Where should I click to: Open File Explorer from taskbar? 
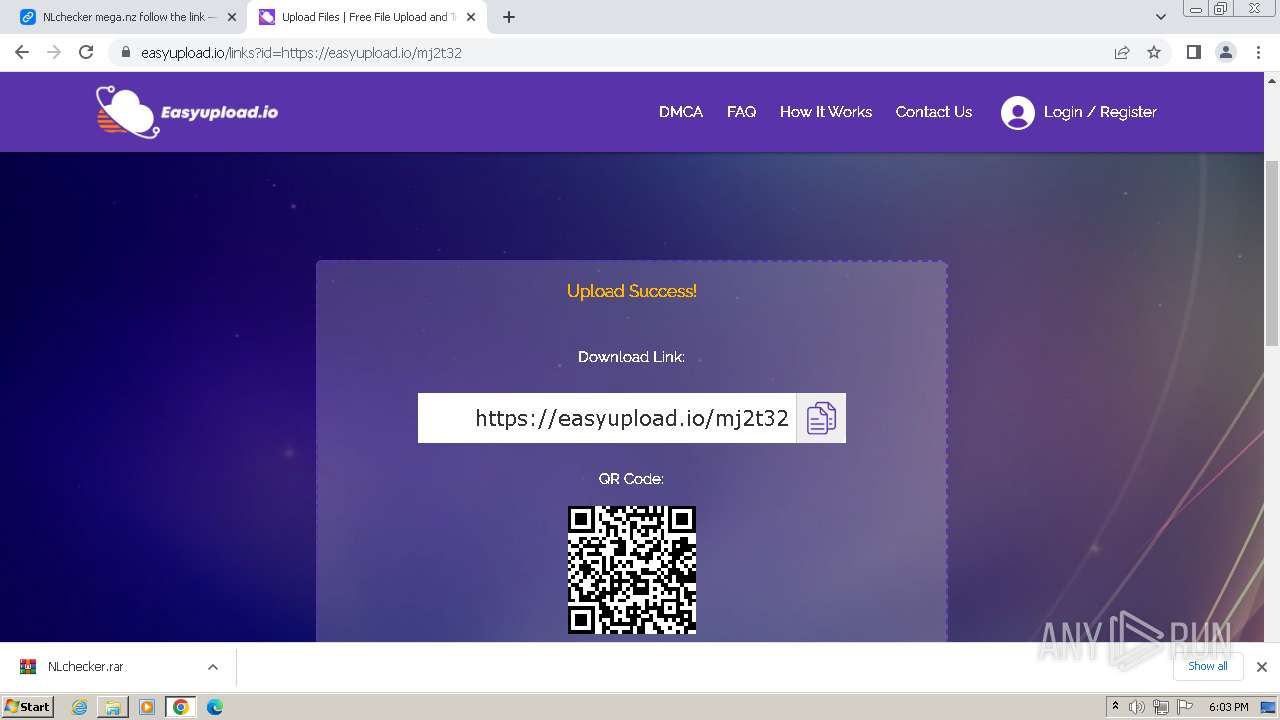click(113, 707)
